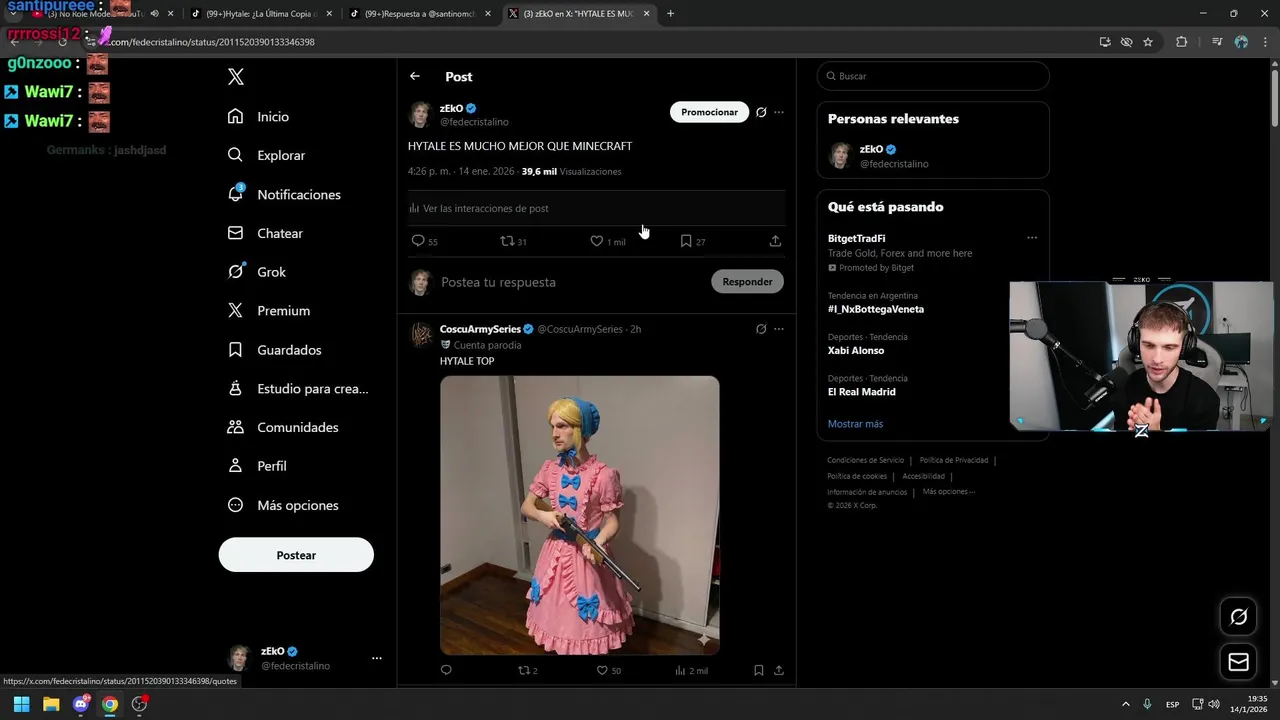
Task: Open Condiciones de Servicio link
Action: pyautogui.click(x=865, y=460)
